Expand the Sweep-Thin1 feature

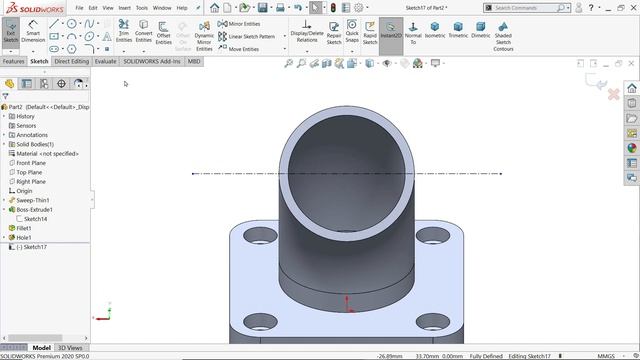pyautogui.click(x=4, y=200)
